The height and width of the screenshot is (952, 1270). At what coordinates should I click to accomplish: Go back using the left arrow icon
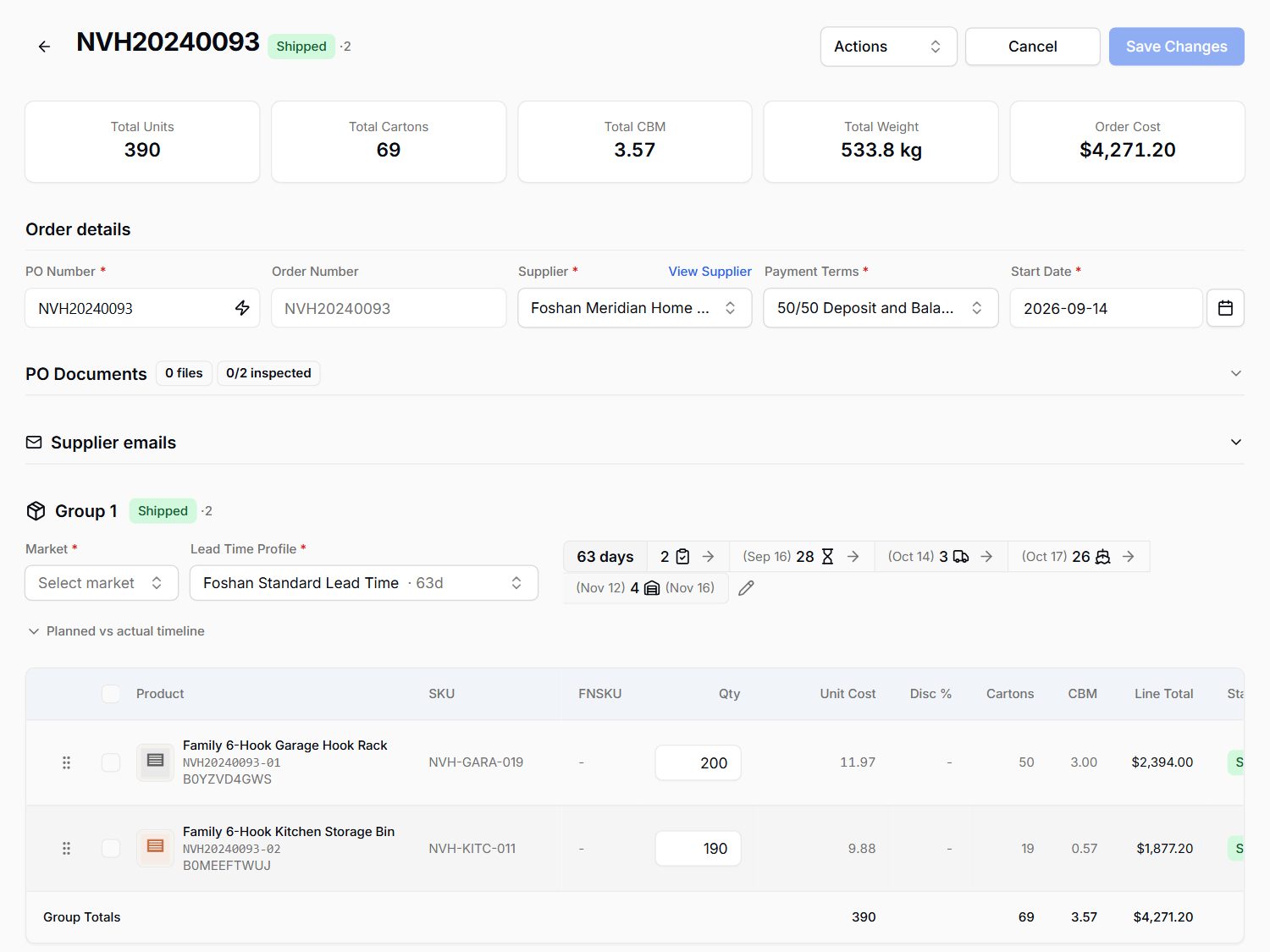pyautogui.click(x=44, y=47)
